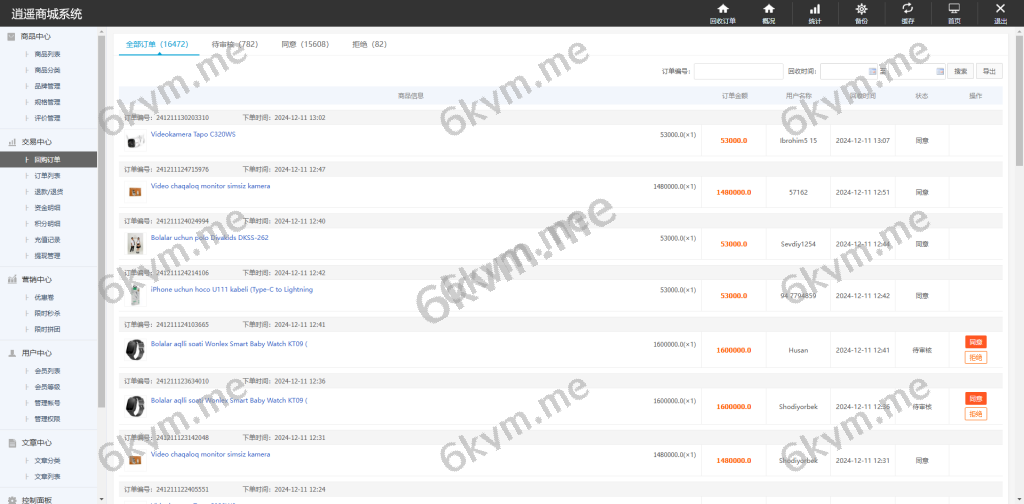Select 订单列表 in the sidebar
This screenshot has height=504, width=1024.
point(48,175)
